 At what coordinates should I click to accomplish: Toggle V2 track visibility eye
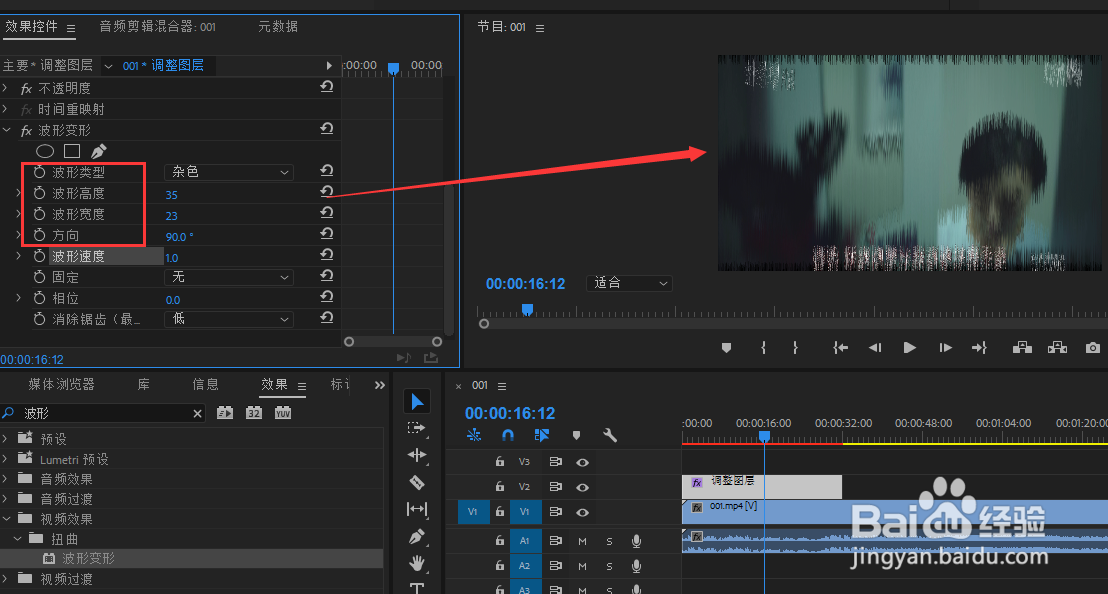(x=582, y=487)
